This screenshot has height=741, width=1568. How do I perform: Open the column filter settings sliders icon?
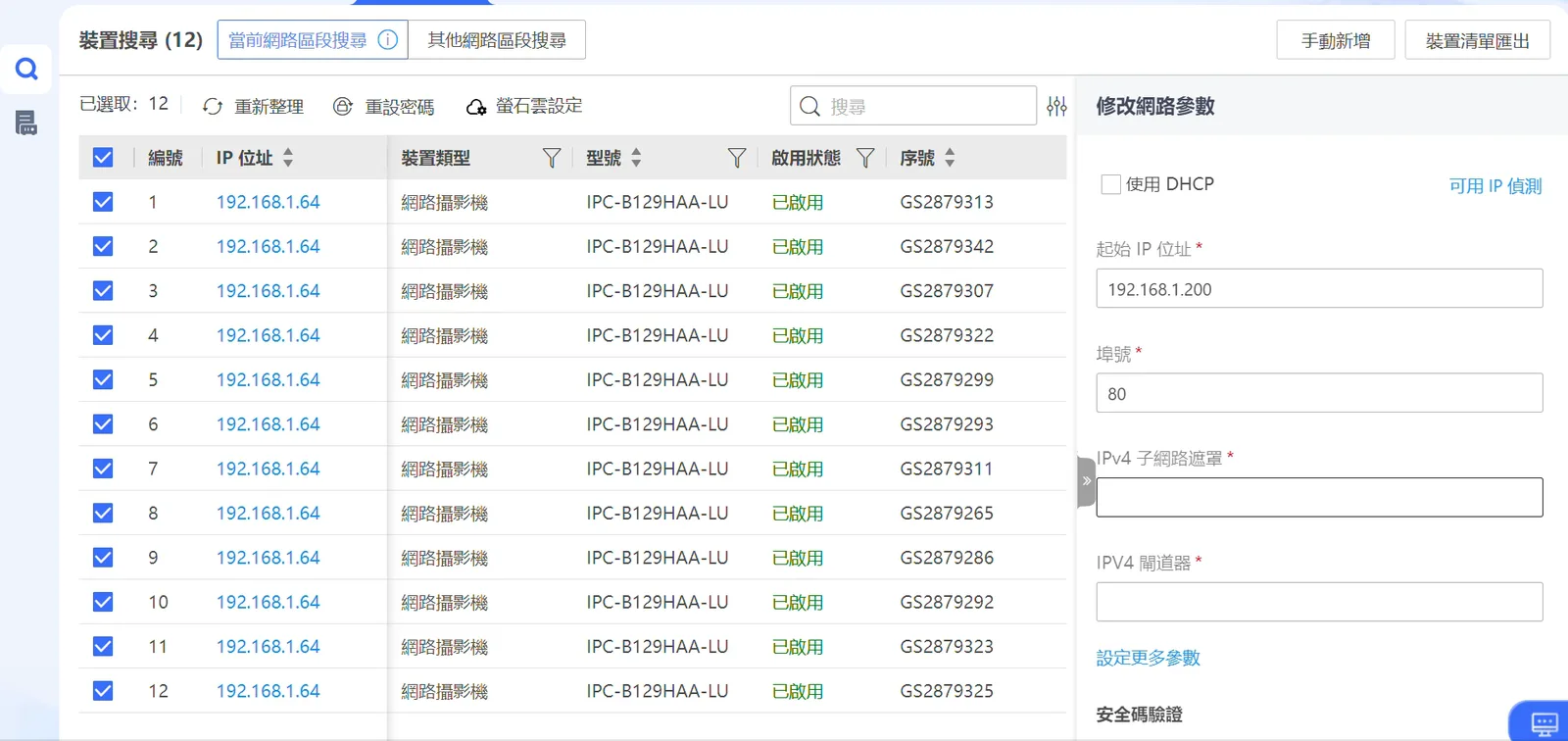(x=1056, y=106)
